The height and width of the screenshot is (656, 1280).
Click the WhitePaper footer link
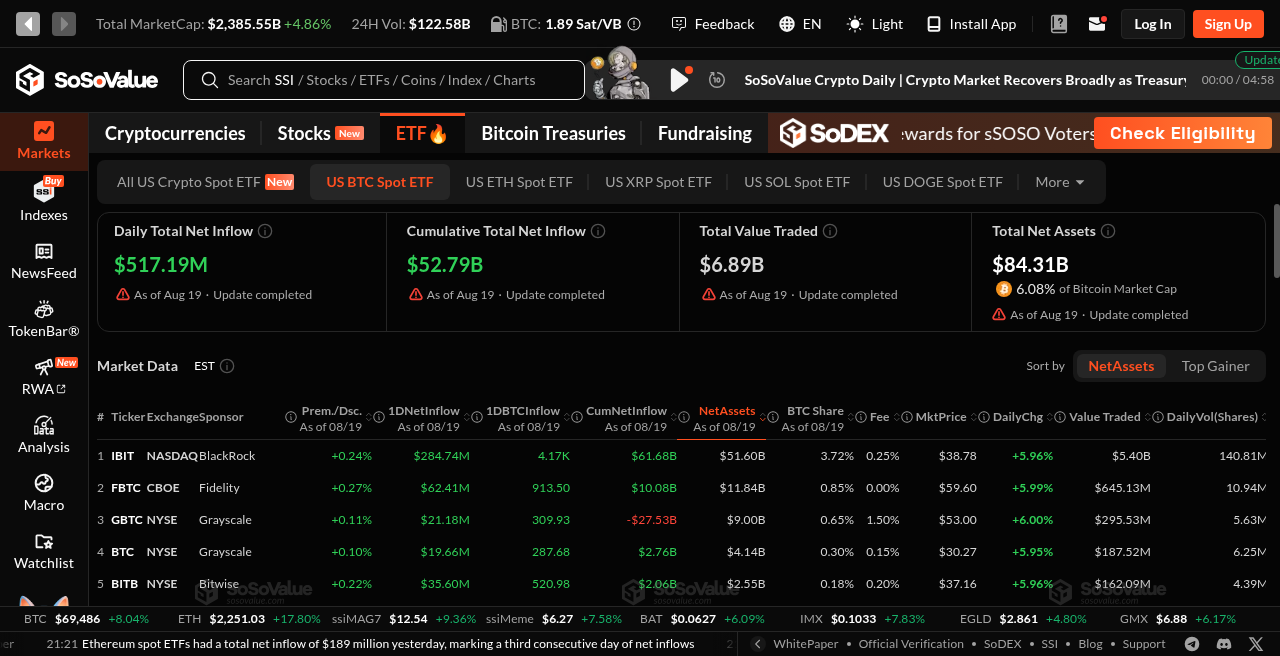click(806, 644)
